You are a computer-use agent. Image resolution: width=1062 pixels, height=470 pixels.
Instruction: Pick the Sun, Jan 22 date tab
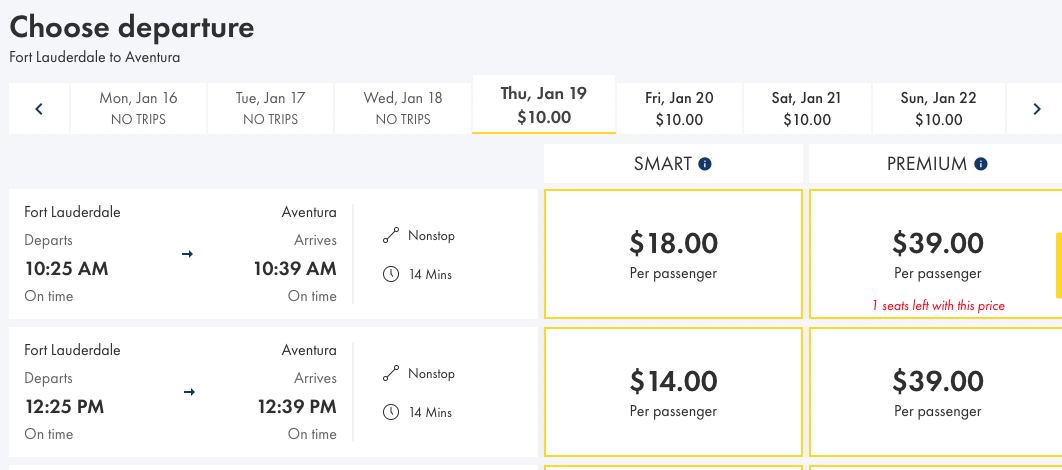click(938, 108)
